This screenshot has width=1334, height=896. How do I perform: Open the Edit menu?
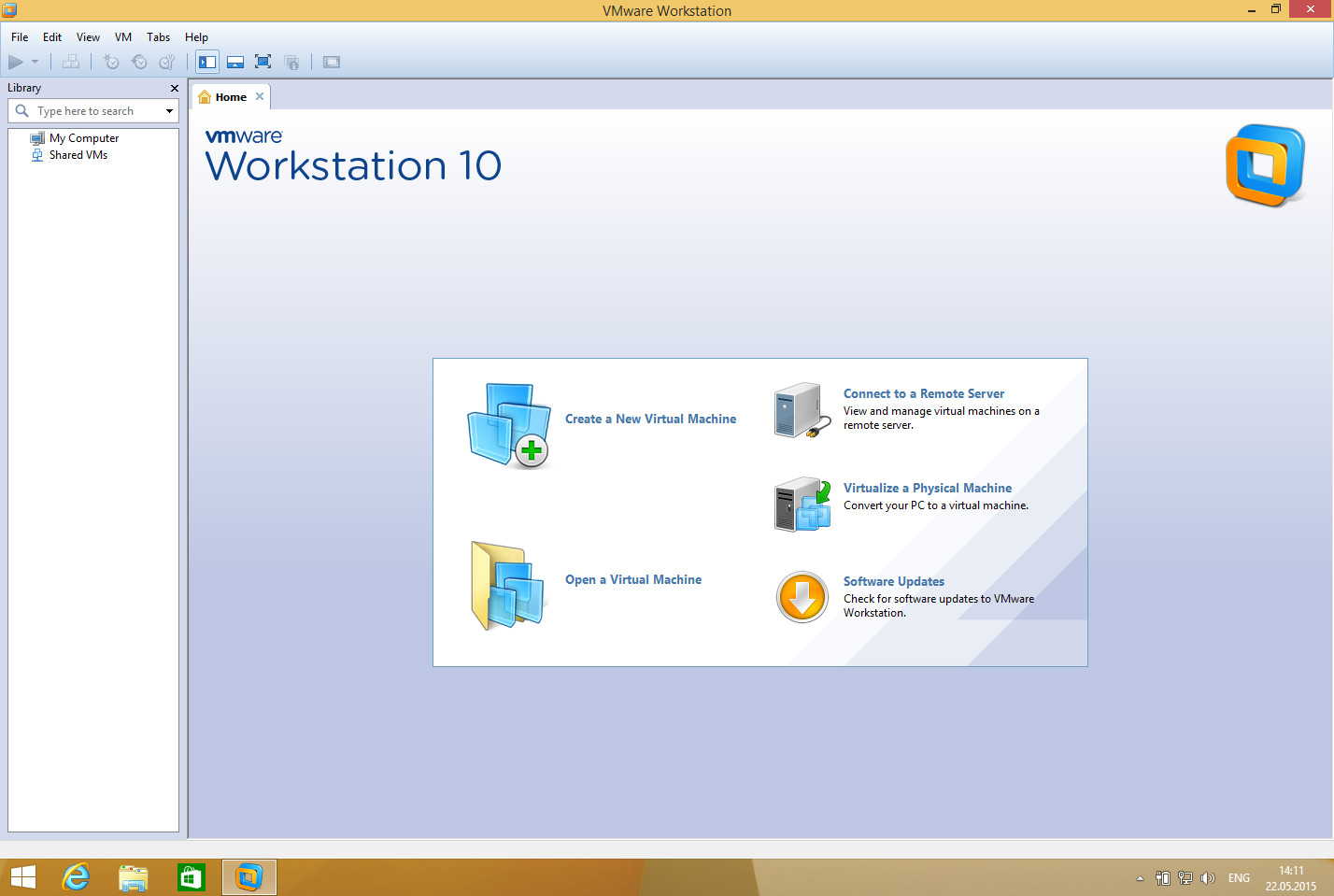(x=52, y=37)
